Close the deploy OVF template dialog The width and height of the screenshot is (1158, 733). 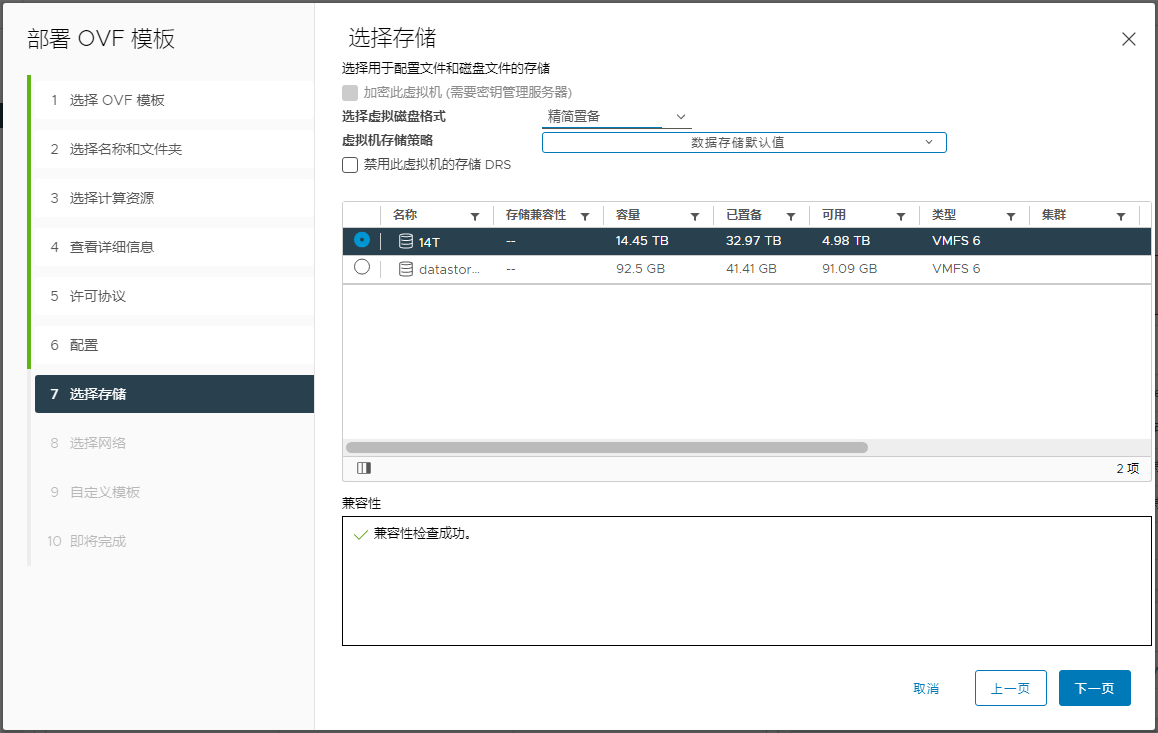1129,39
